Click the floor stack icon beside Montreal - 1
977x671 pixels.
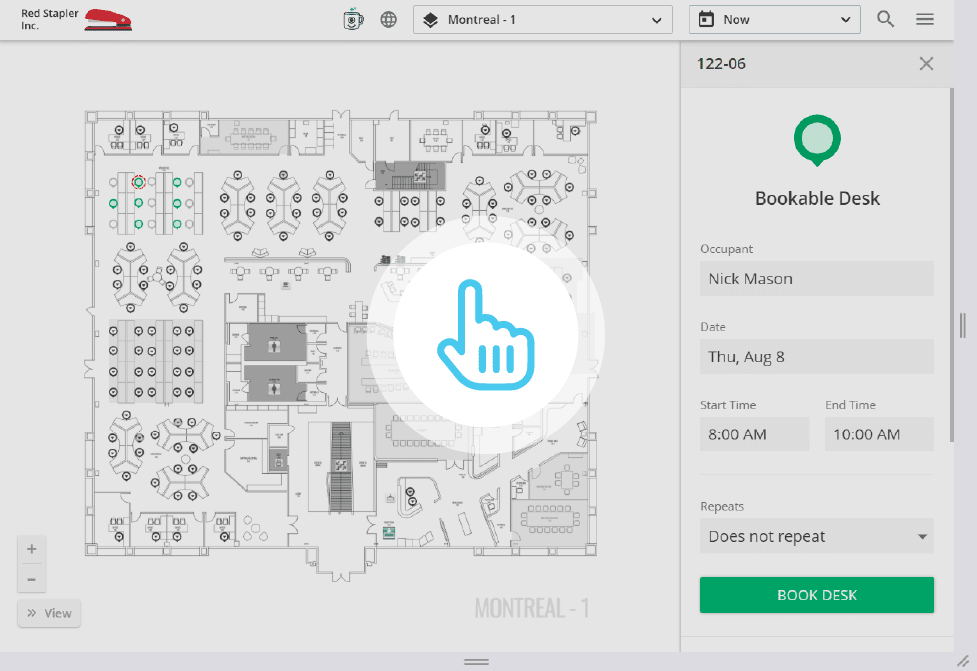pyautogui.click(x=431, y=18)
